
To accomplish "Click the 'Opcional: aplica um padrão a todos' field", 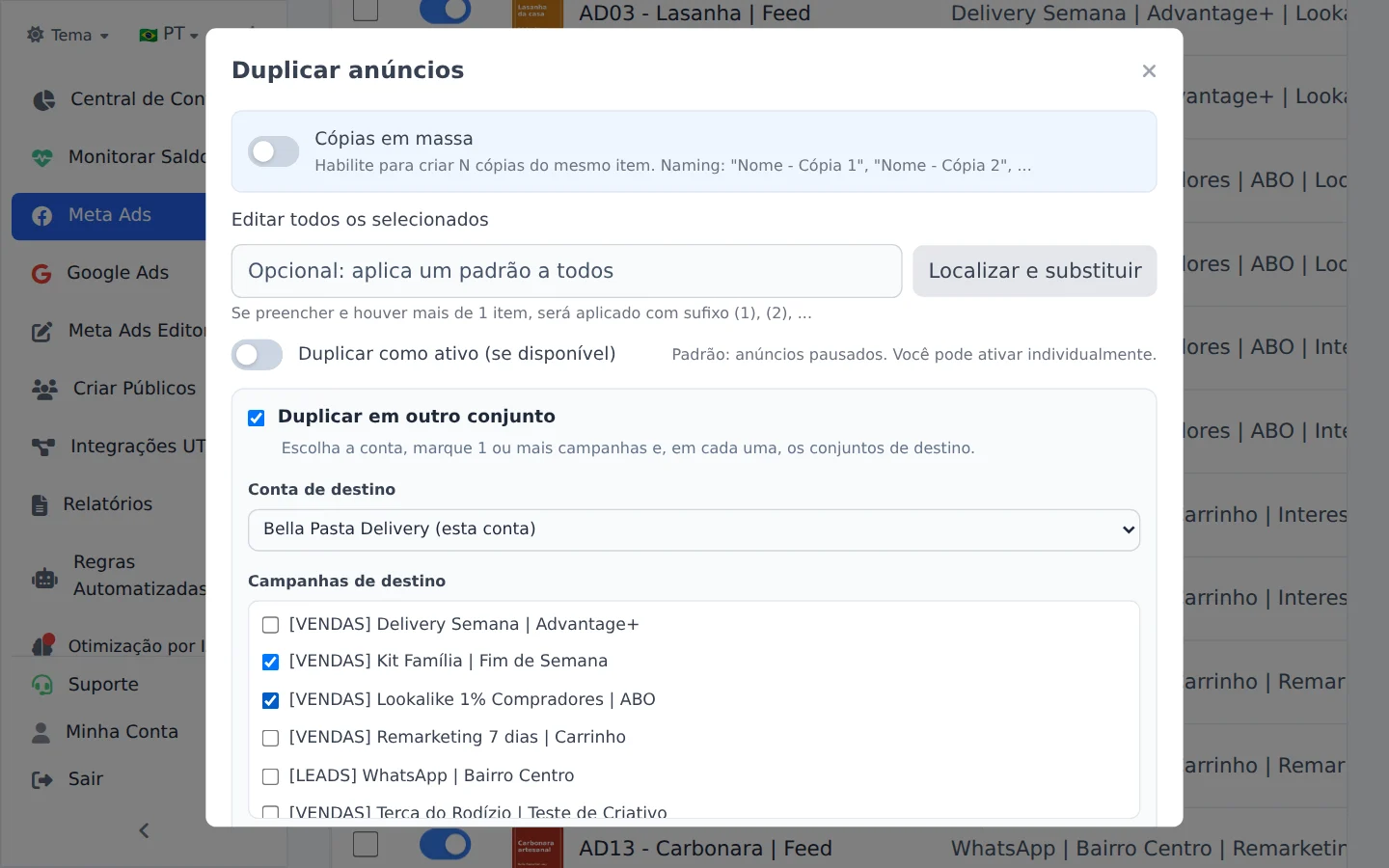I will pos(566,271).
